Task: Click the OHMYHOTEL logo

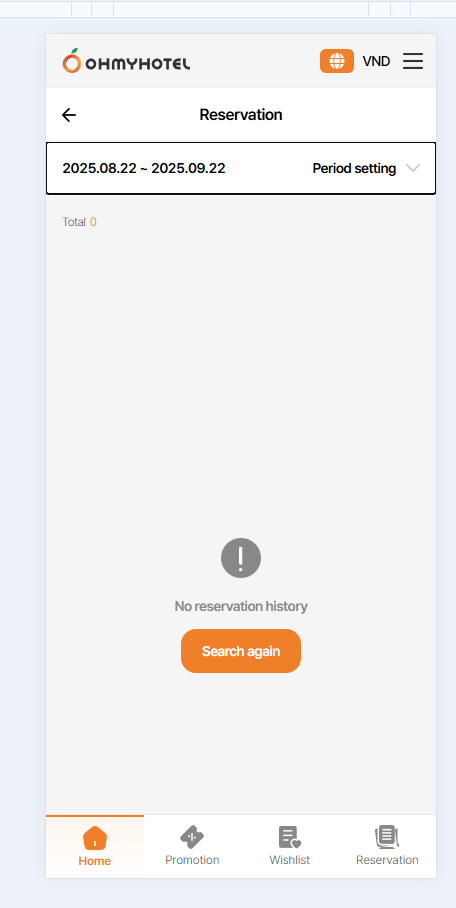Action: tap(126, 61)
